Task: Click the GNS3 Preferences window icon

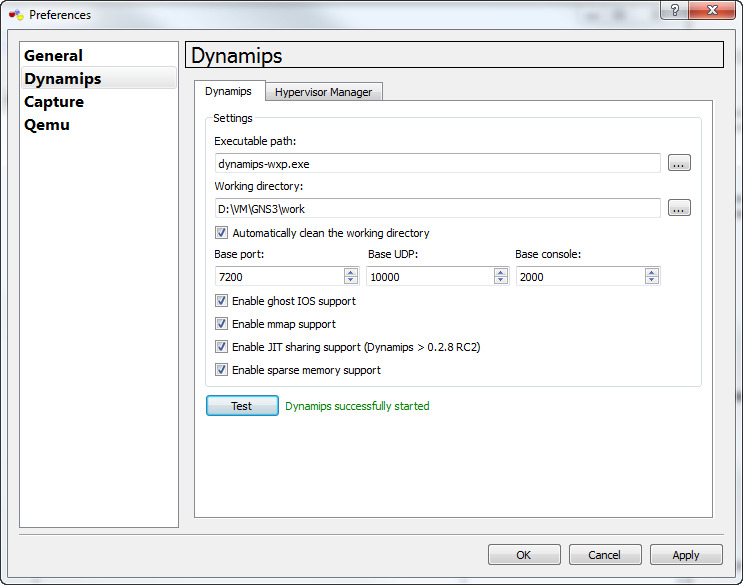Action: (x=16, y=15)
